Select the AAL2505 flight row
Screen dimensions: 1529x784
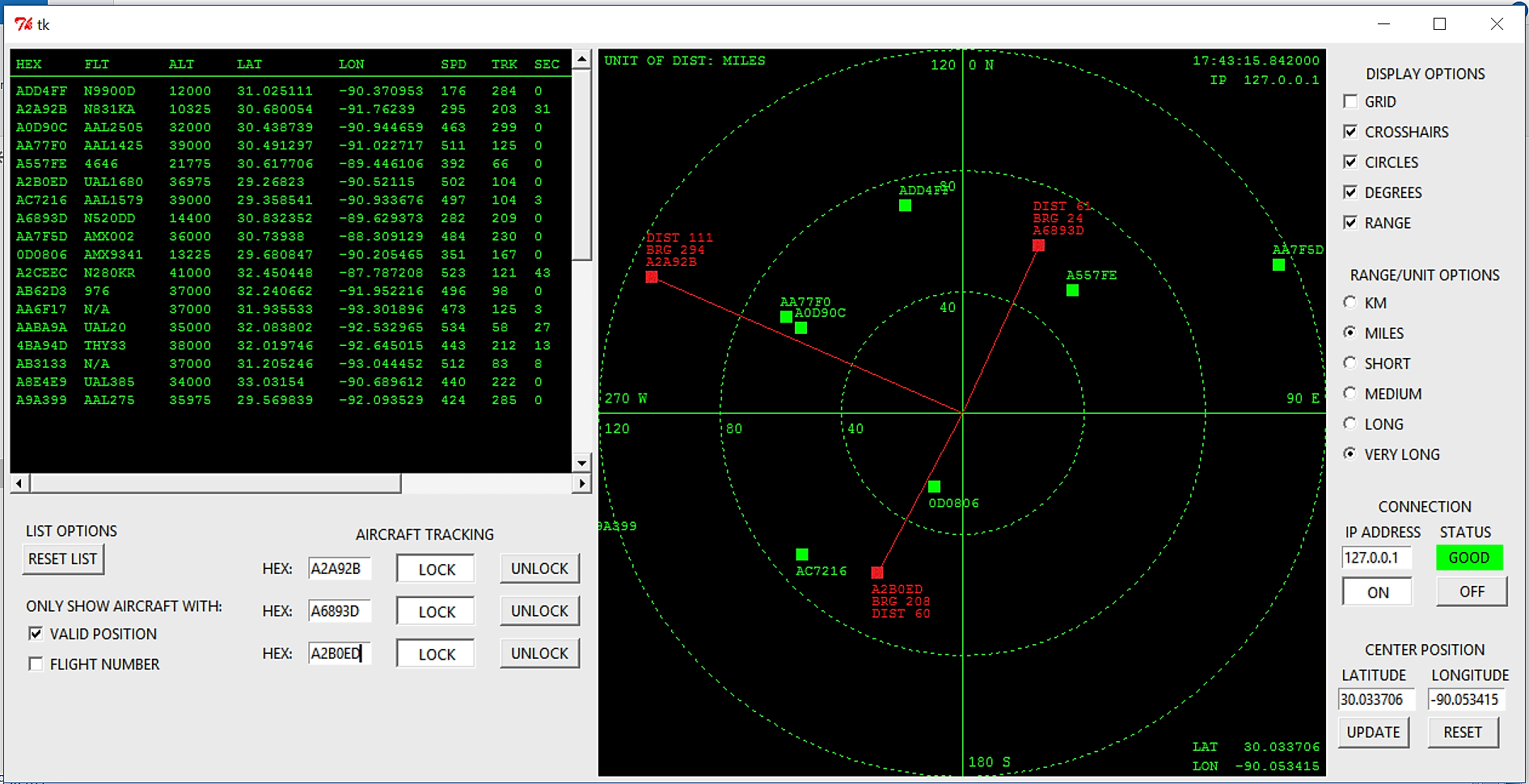pos(290,127)
